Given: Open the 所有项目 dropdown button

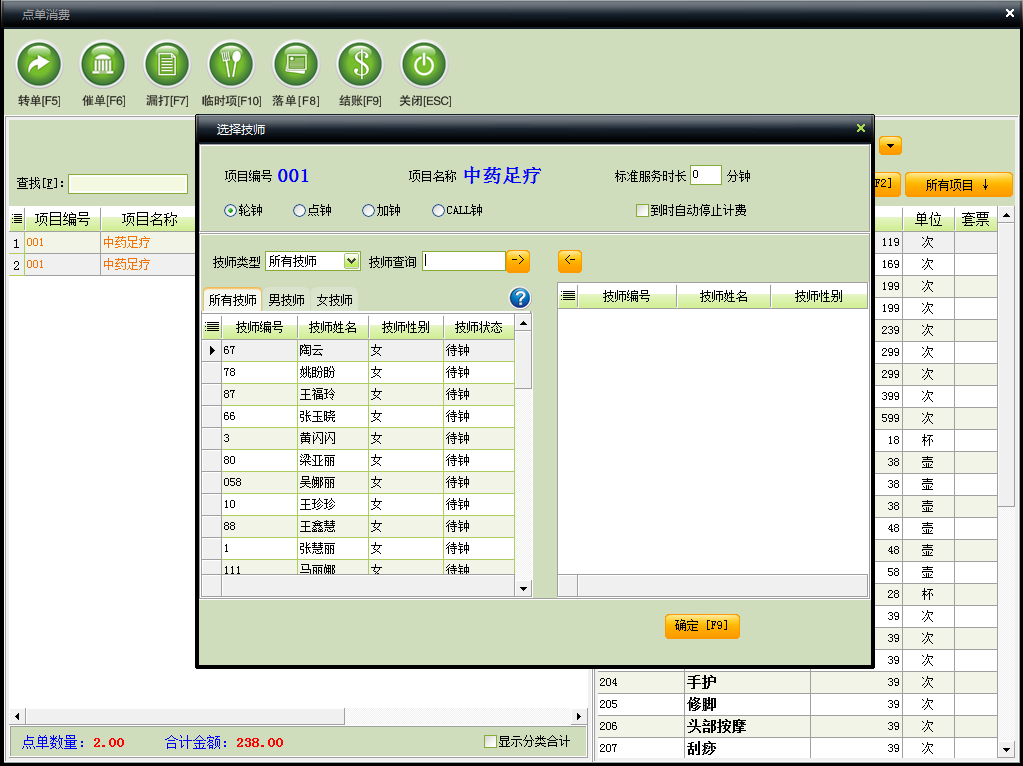Looking at the screenshot, I should [x=958, y=185].
